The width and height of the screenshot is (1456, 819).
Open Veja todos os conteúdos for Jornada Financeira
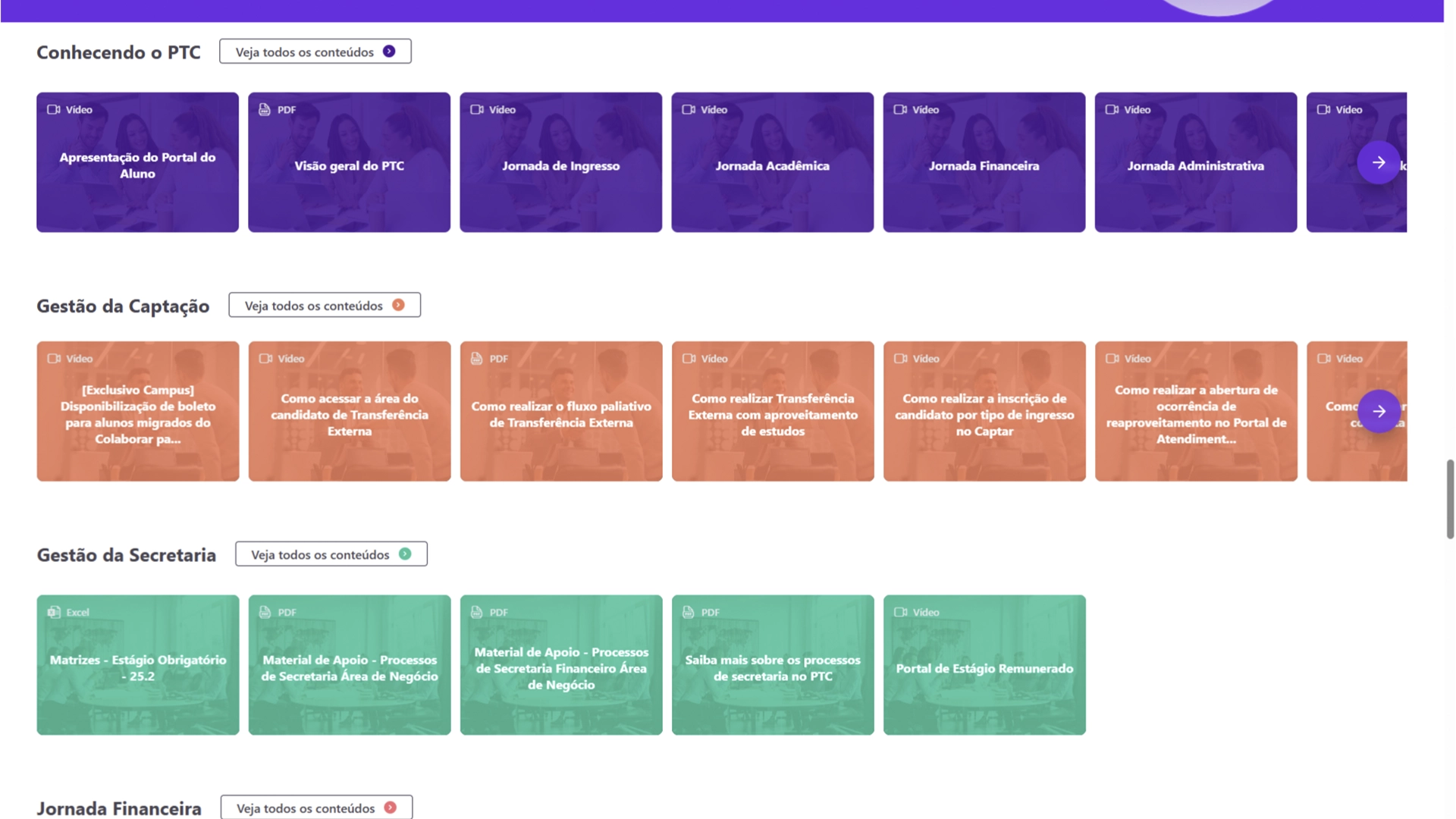317,808
